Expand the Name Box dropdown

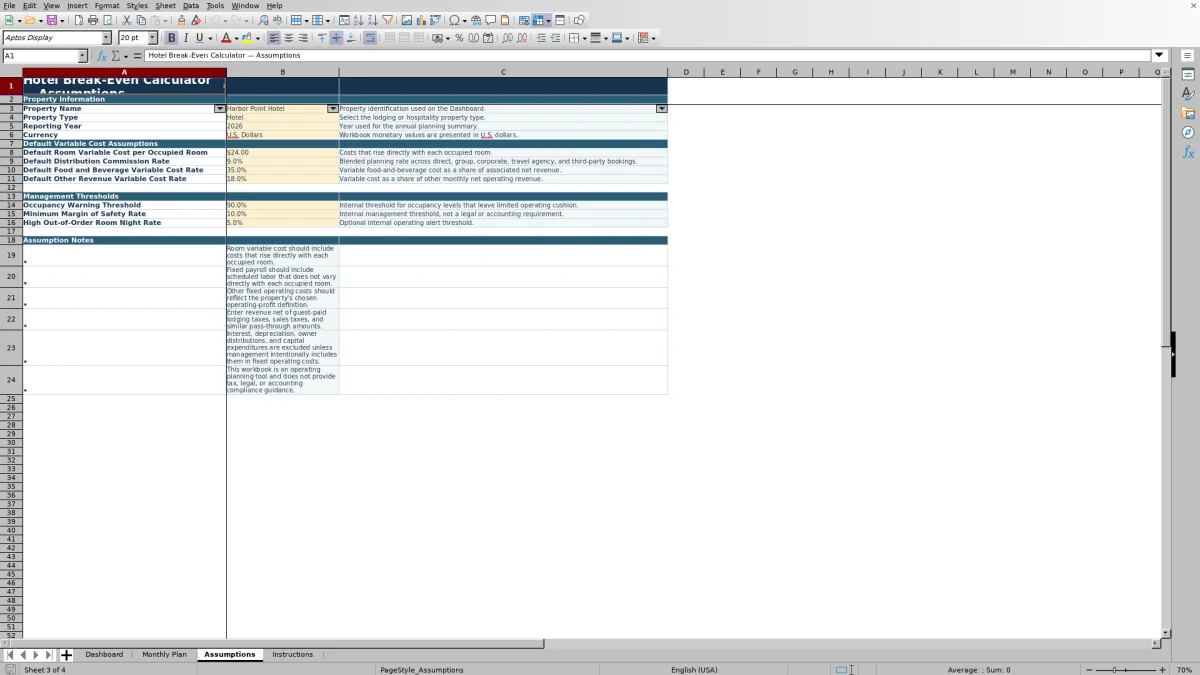coord(82,56)
